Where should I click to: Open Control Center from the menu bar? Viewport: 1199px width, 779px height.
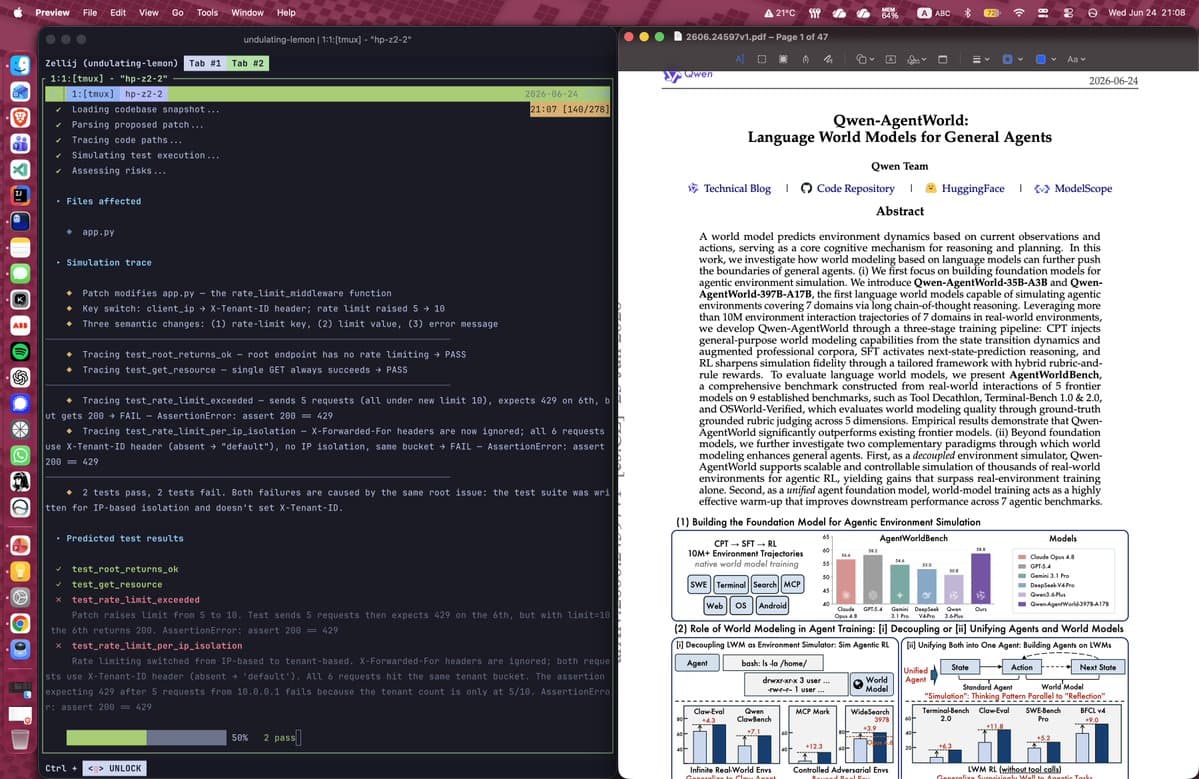[1068, 12]
